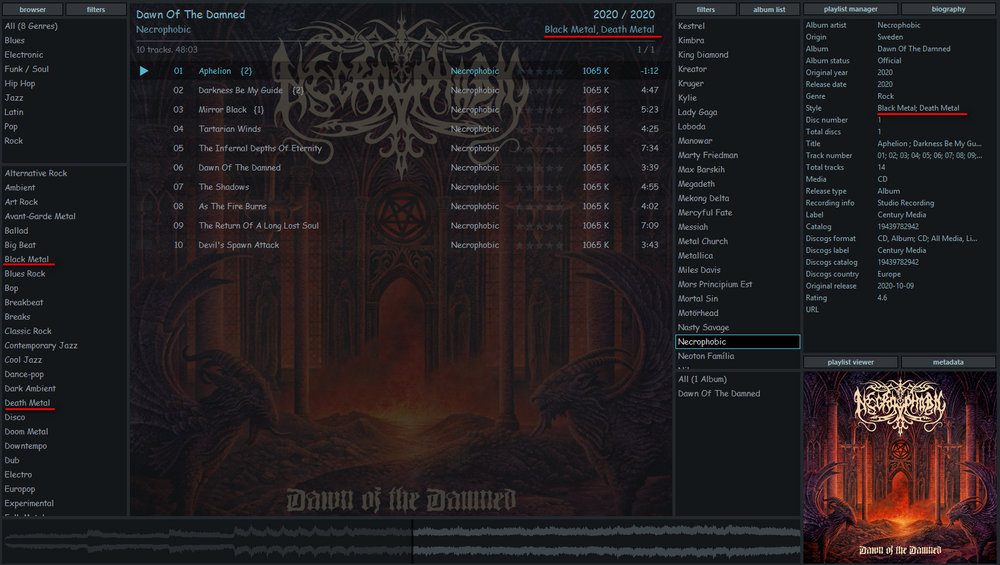The height and width of the screenshot is (565, 1000).
Task: Select artist Kestrel
Action: [691, 26]
